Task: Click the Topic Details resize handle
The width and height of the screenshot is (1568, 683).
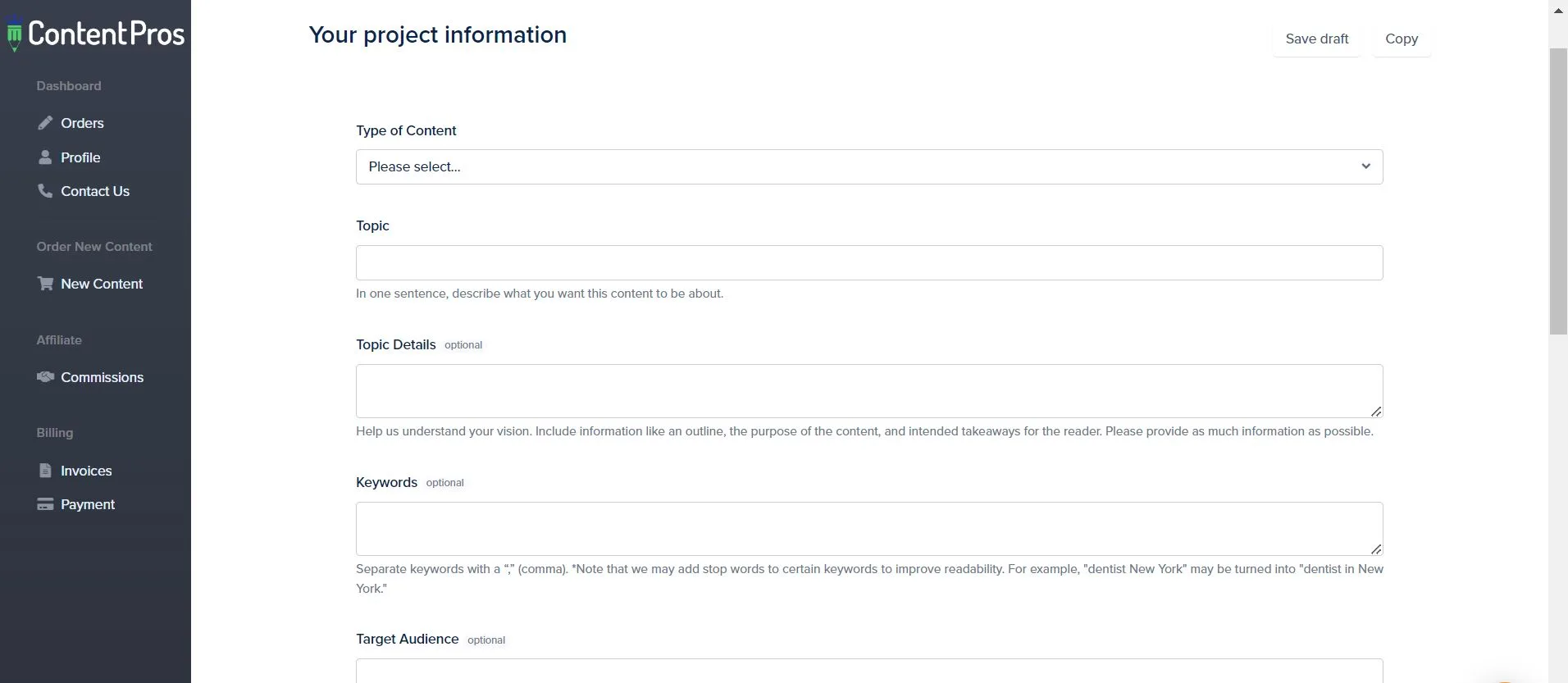Action: point(1375,411)
